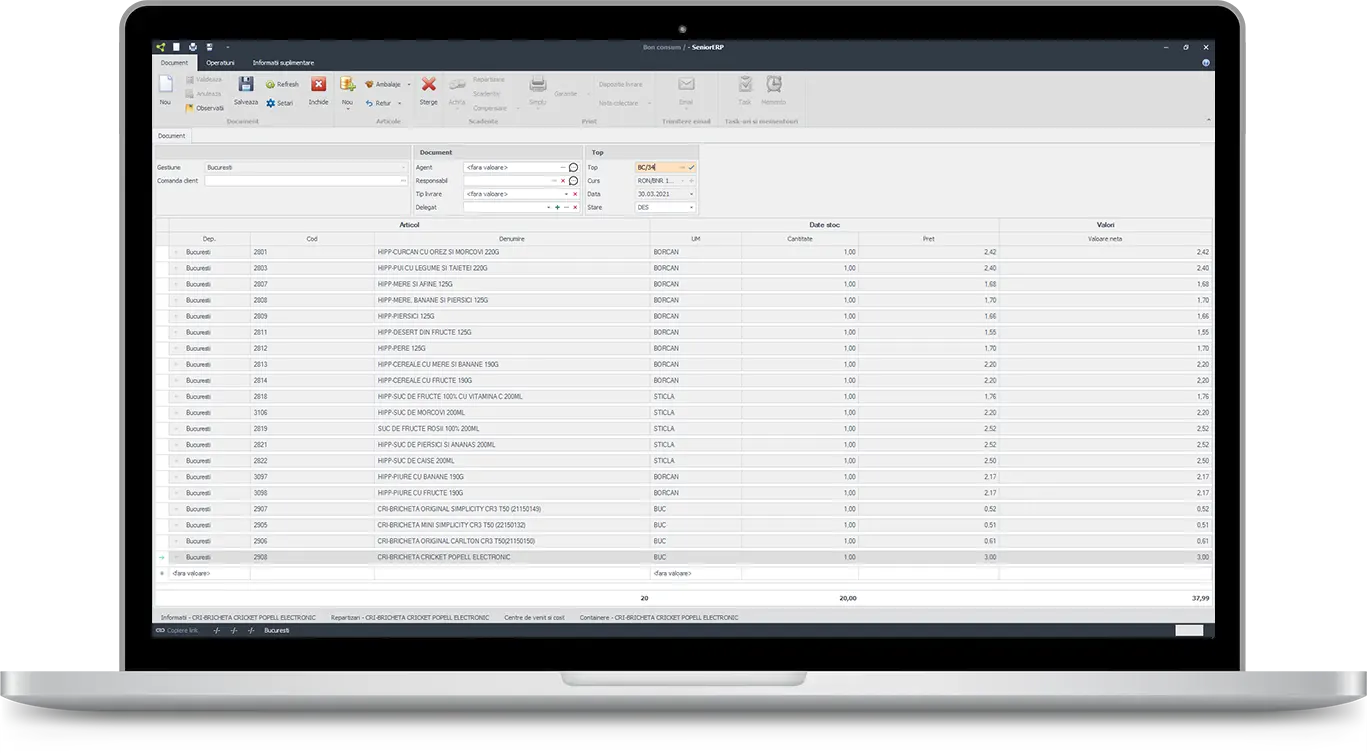The height and width of the screenshot is (753, 1367).
Task: Click Nota colectare button
Action: [x=619, y=103]
